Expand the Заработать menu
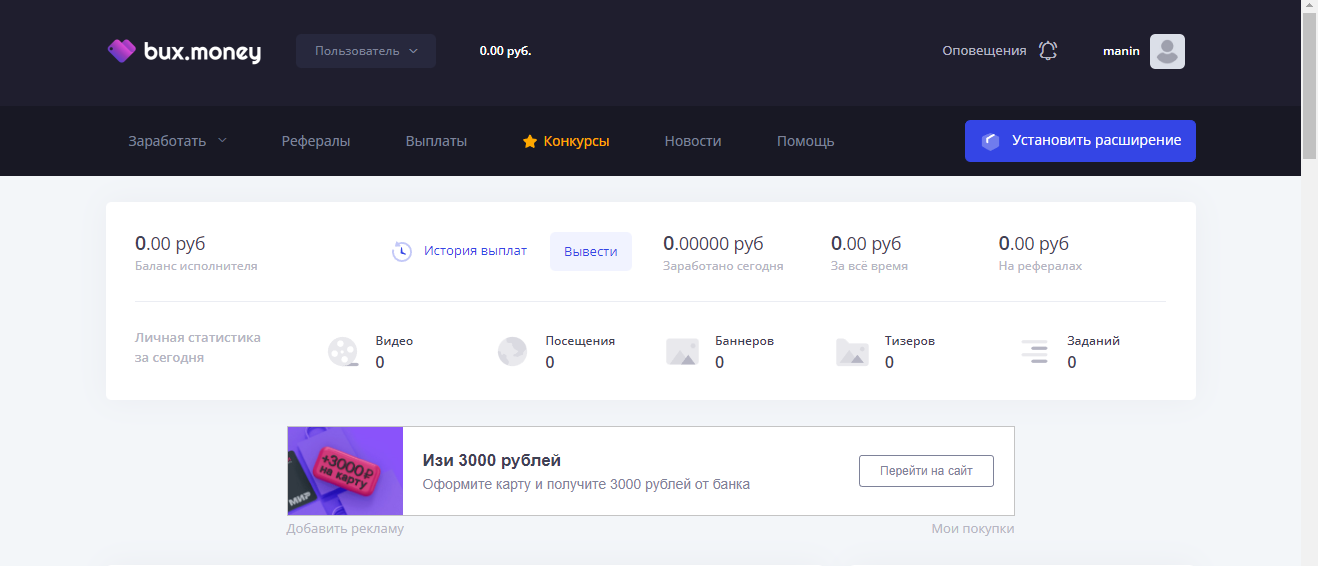 pyautogui.click(x=177, y=141)
